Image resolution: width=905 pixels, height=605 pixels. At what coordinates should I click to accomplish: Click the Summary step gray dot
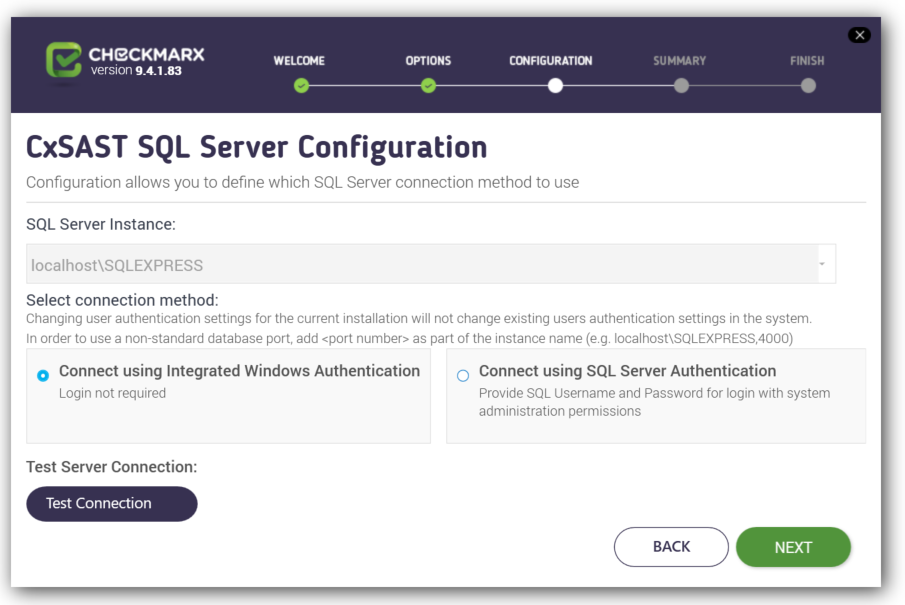pyautogui.click(x=682, y=86)
